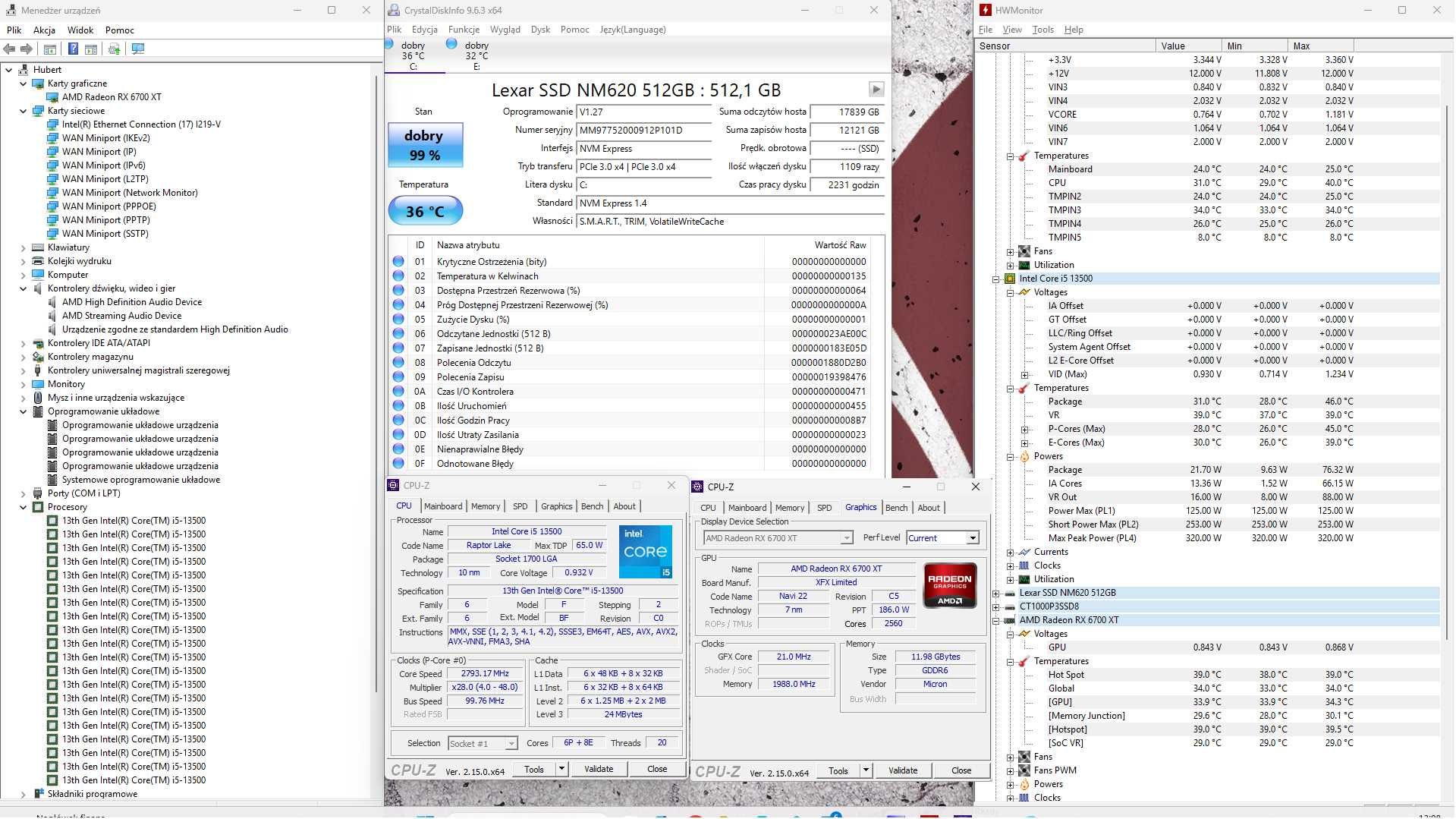The width and height of the screenshot is (1456, 819).
Task: Click the HWMonitor title bar app icon
Action: pyautogui.click(x=986, y=10)
